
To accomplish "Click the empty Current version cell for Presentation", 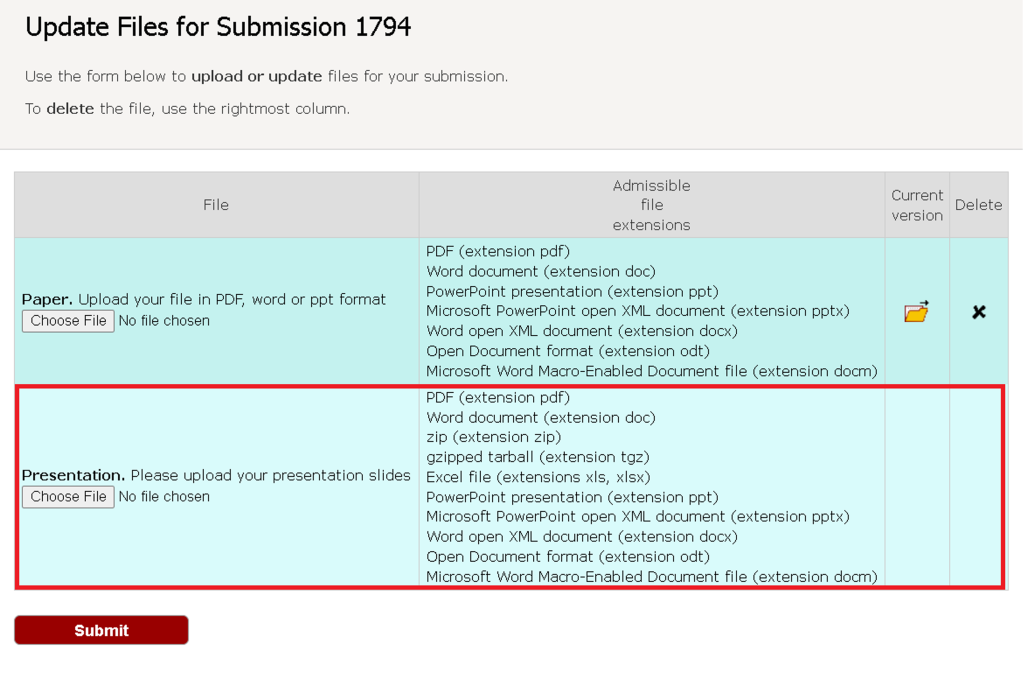I will [916, 487].
